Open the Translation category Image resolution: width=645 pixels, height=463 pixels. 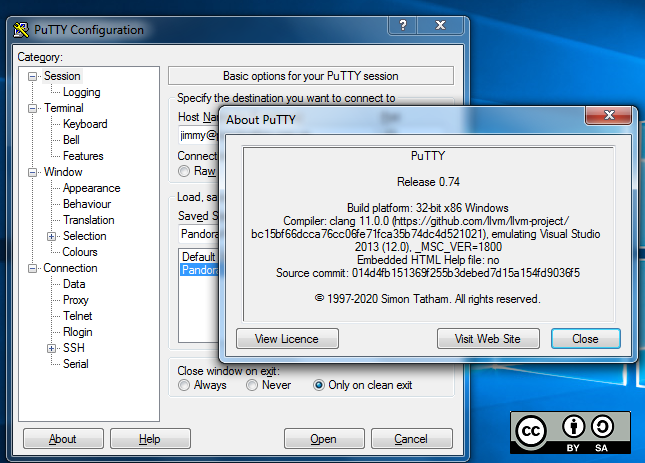tap(88, 220)
